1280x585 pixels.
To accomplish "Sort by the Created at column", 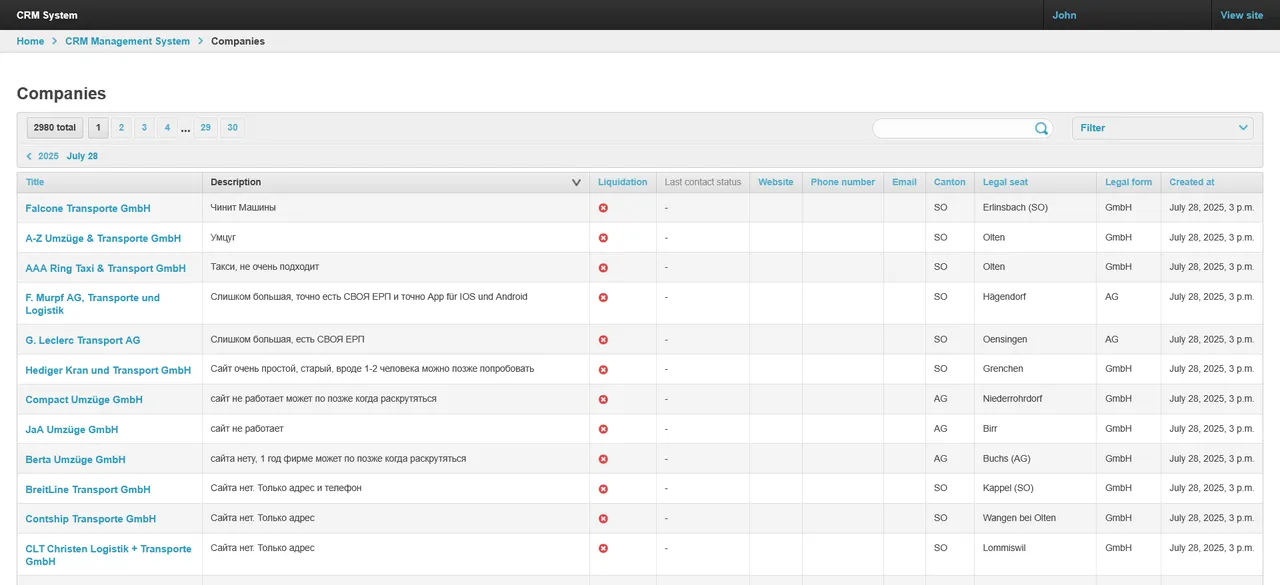I will (x=1192, y=182).
